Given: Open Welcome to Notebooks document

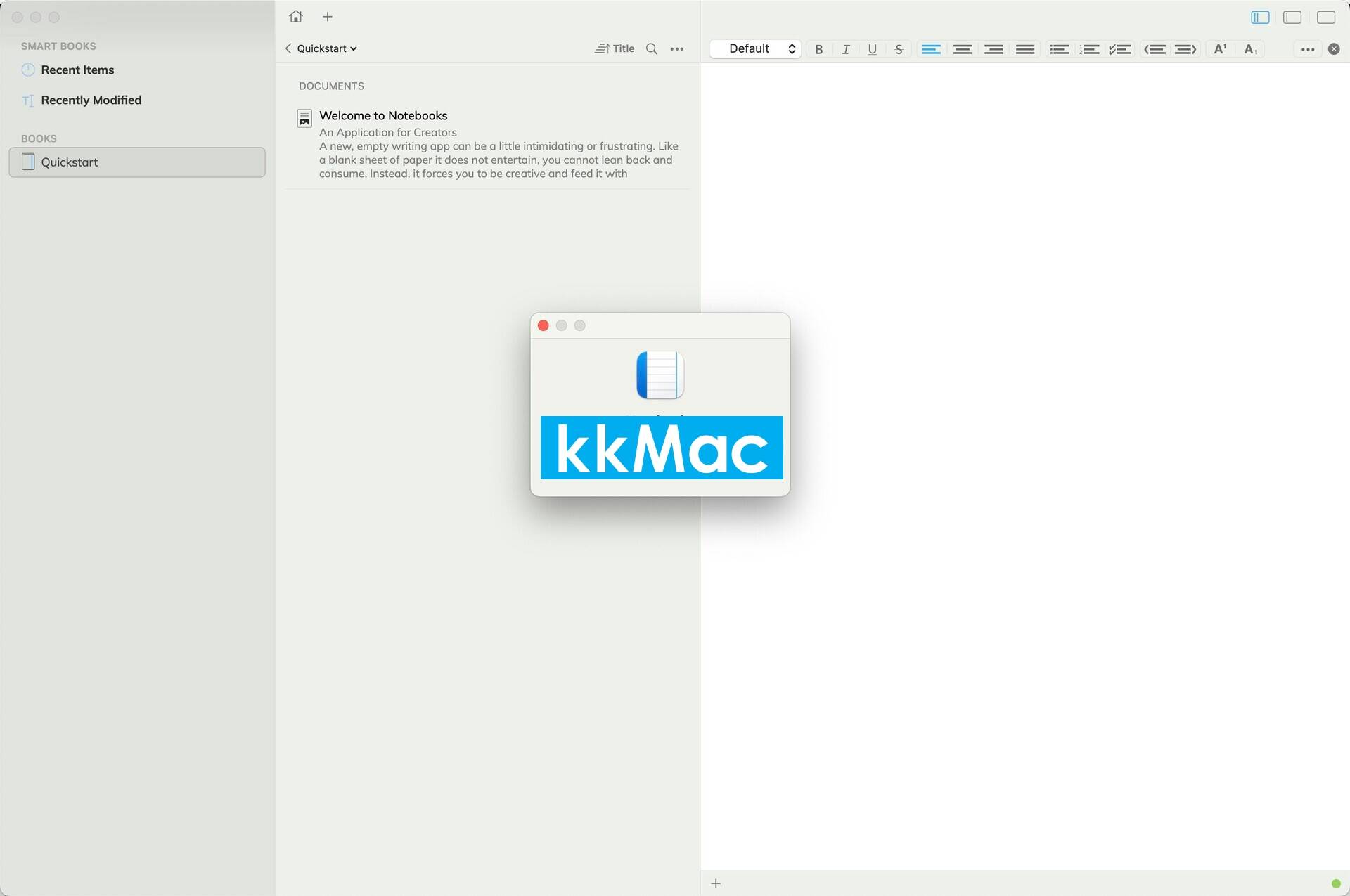Looking at the screenshot, I should [x=488, y=144].
